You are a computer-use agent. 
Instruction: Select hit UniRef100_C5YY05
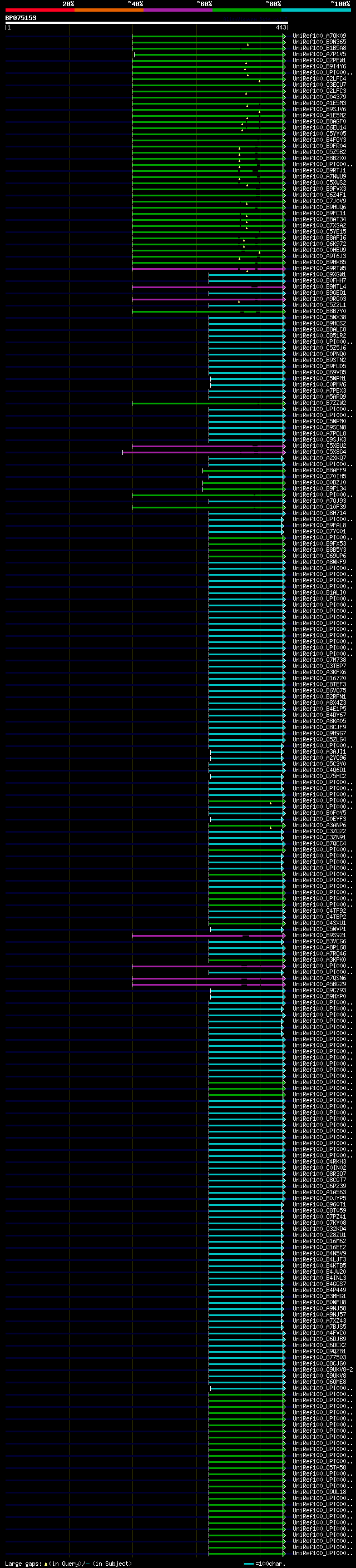(x=319, y=134)
